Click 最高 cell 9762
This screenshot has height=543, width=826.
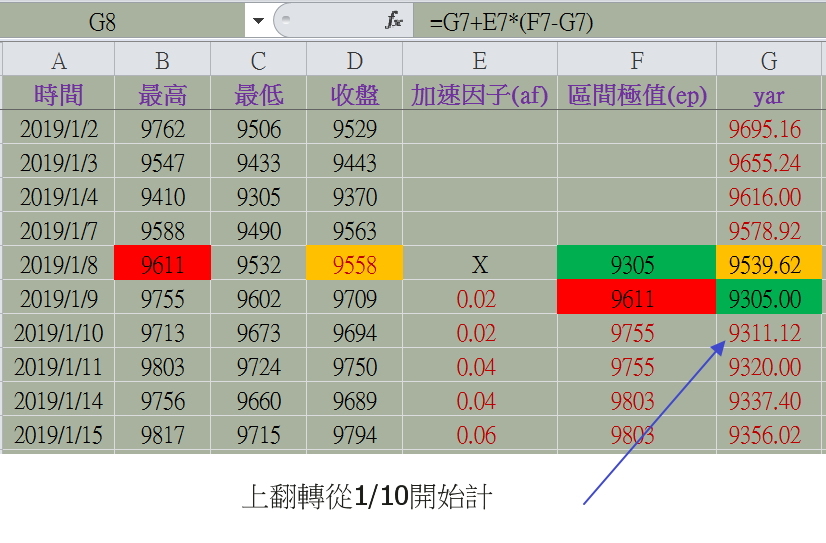click(162, 128)
